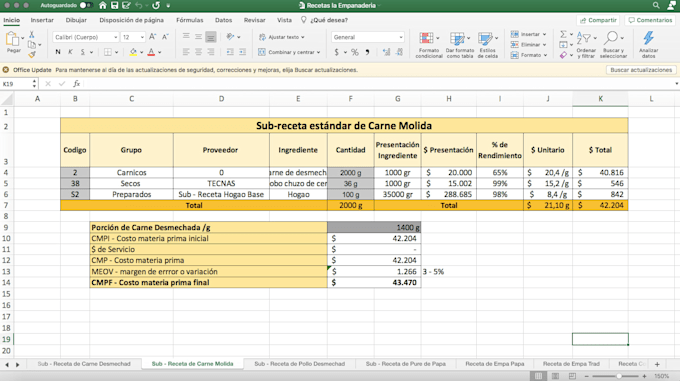Viewport: 680px width, 381px height.
Task: Dismiss the Office Update notification
Action: pos(6,70)
